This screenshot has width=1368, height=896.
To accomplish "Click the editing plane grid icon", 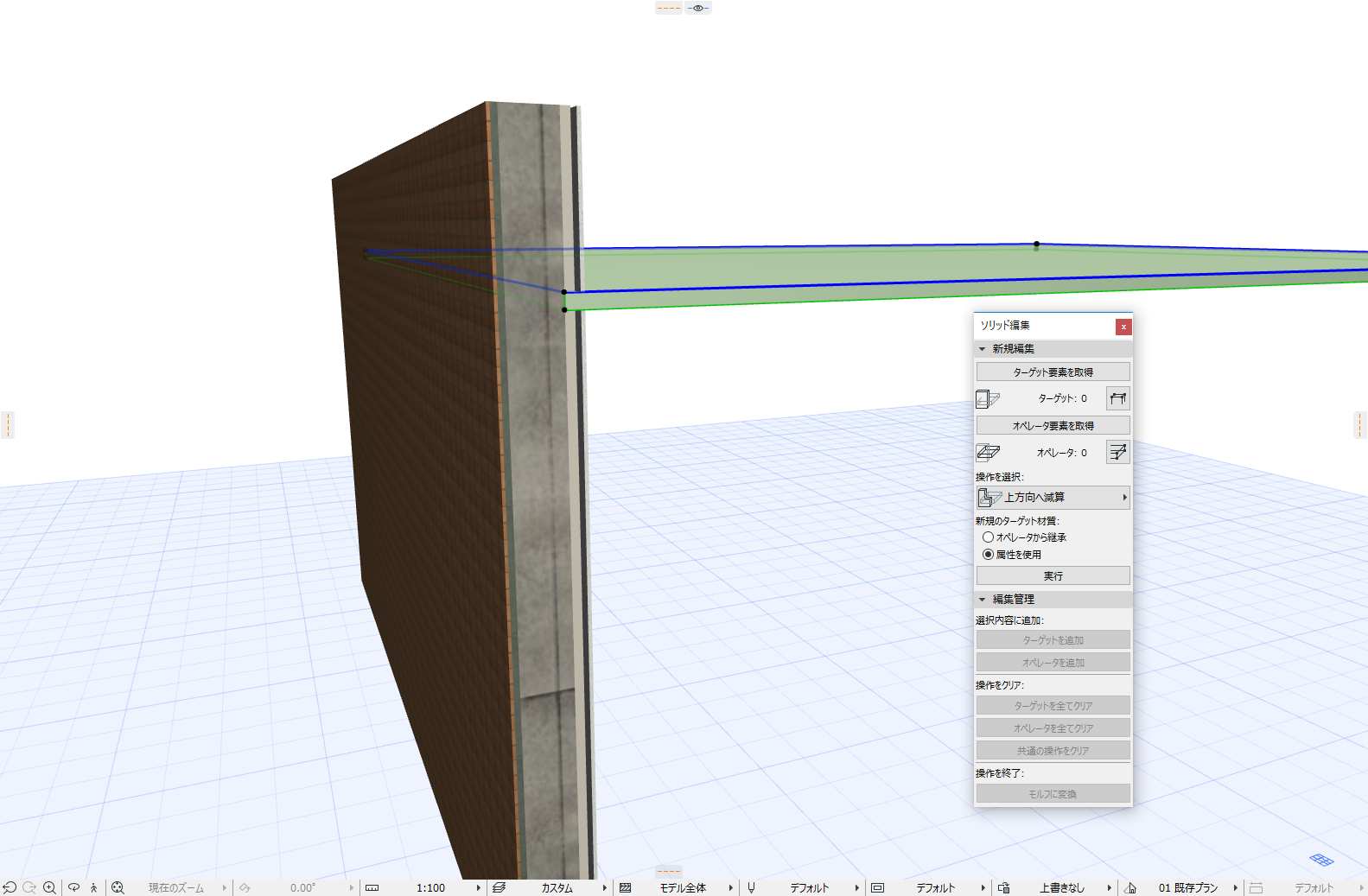I will point(1321,859).
